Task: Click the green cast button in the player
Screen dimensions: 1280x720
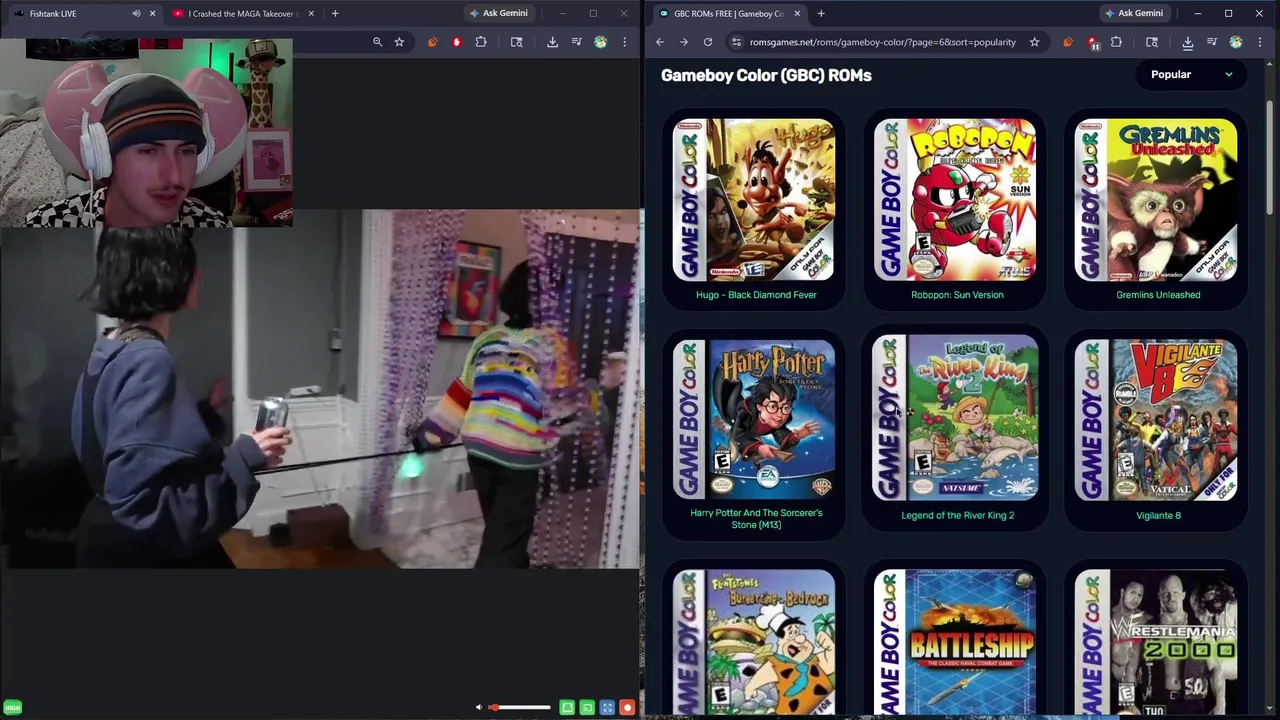Action: point(587,707)
